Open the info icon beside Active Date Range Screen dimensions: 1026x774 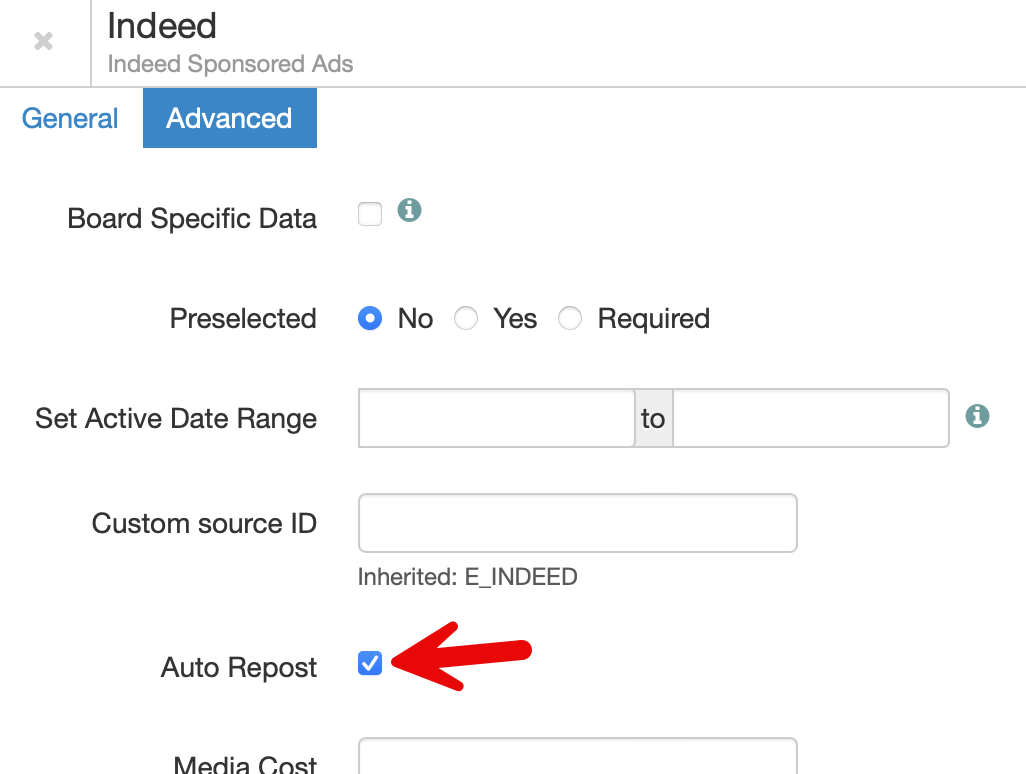tap(977, 414)
